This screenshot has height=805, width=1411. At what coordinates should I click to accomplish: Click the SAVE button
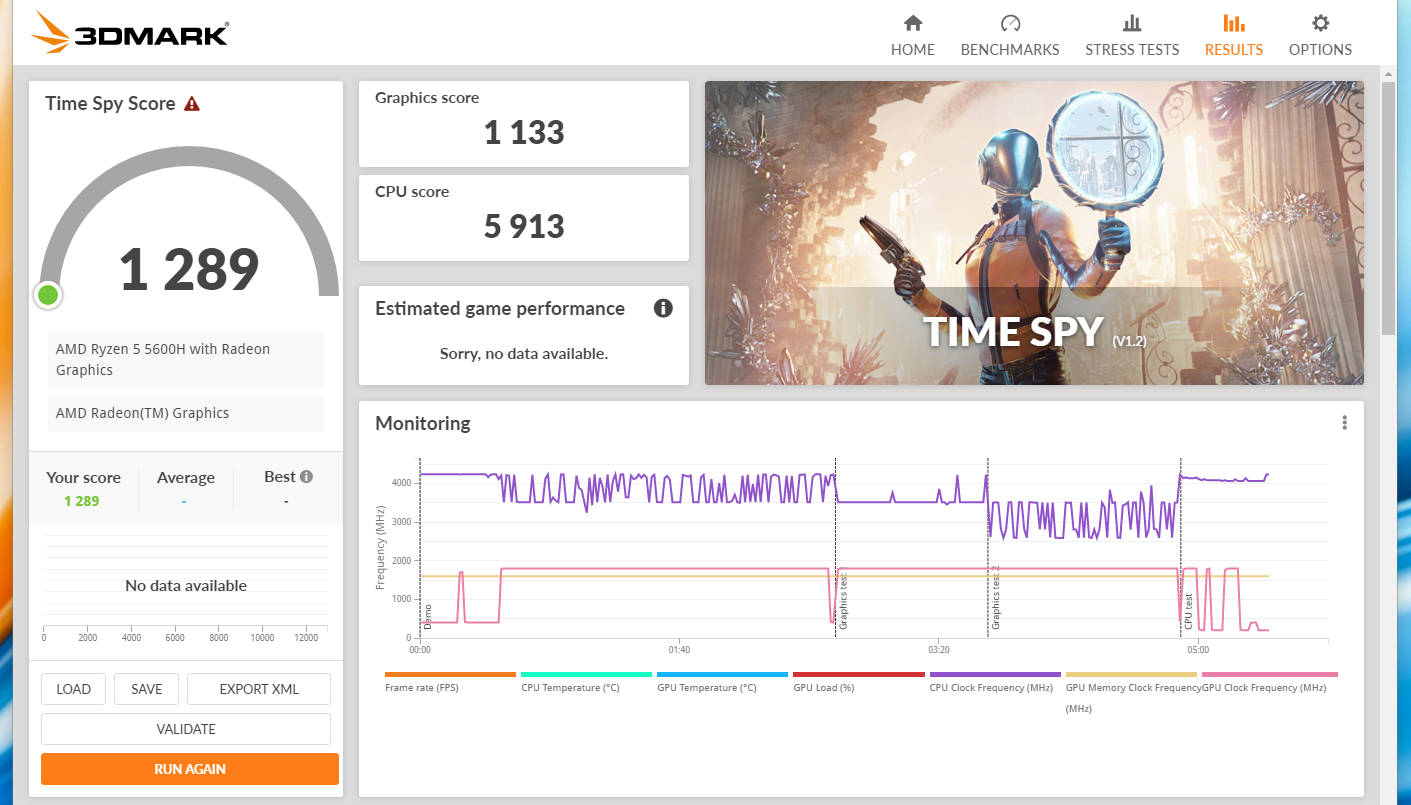(146, 689)
